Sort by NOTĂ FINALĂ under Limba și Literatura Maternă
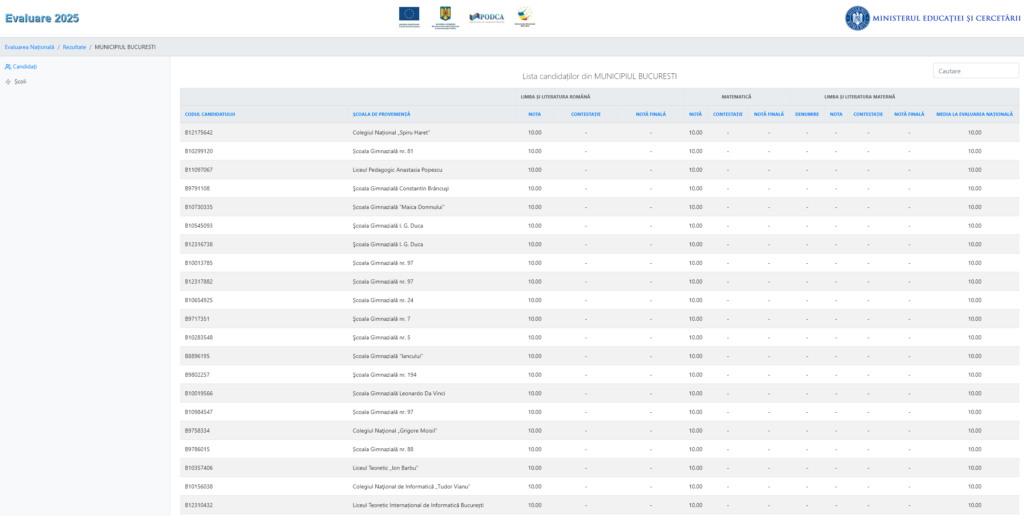Viewport: 1024px width, 516px height. pos(909,114)
